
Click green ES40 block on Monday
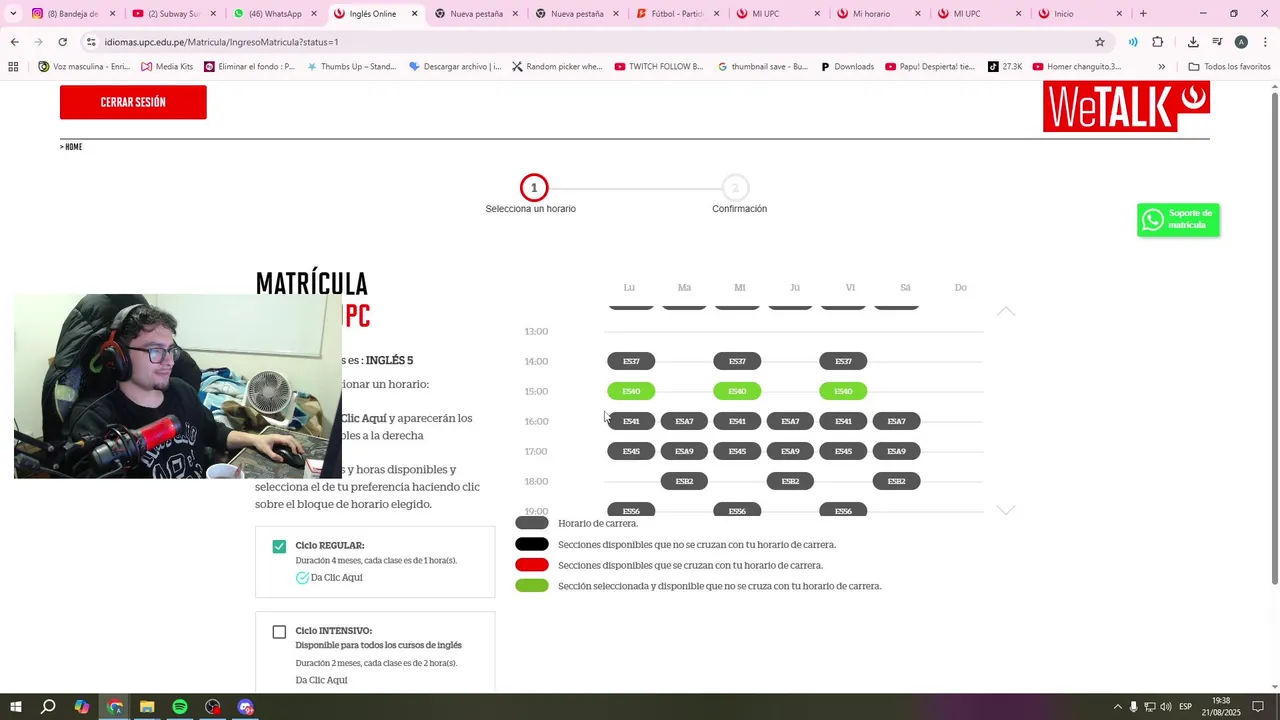(x=631, y=391)
